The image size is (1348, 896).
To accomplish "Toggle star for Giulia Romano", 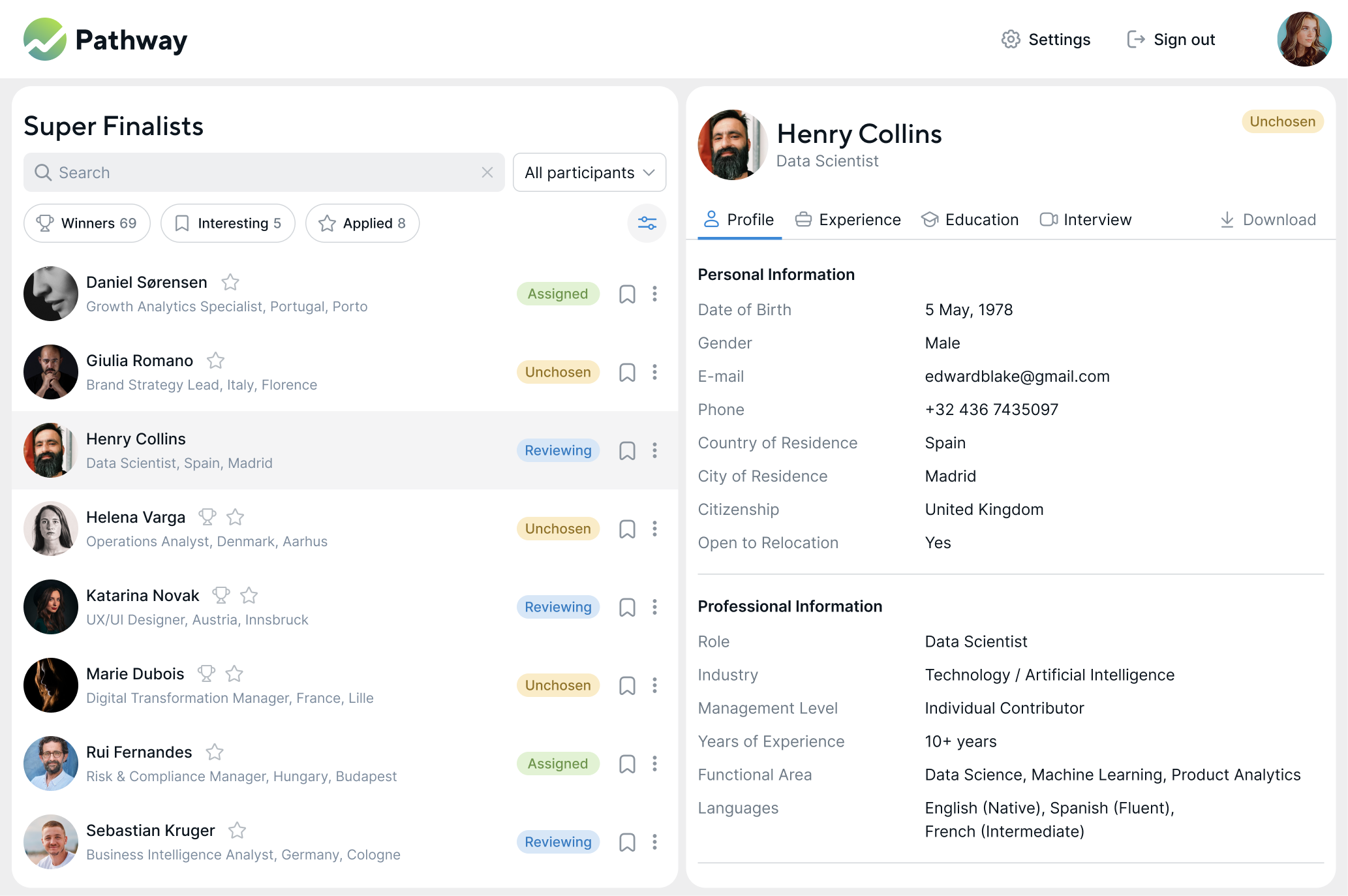I will pyautogui.click(x=215, y=360).
